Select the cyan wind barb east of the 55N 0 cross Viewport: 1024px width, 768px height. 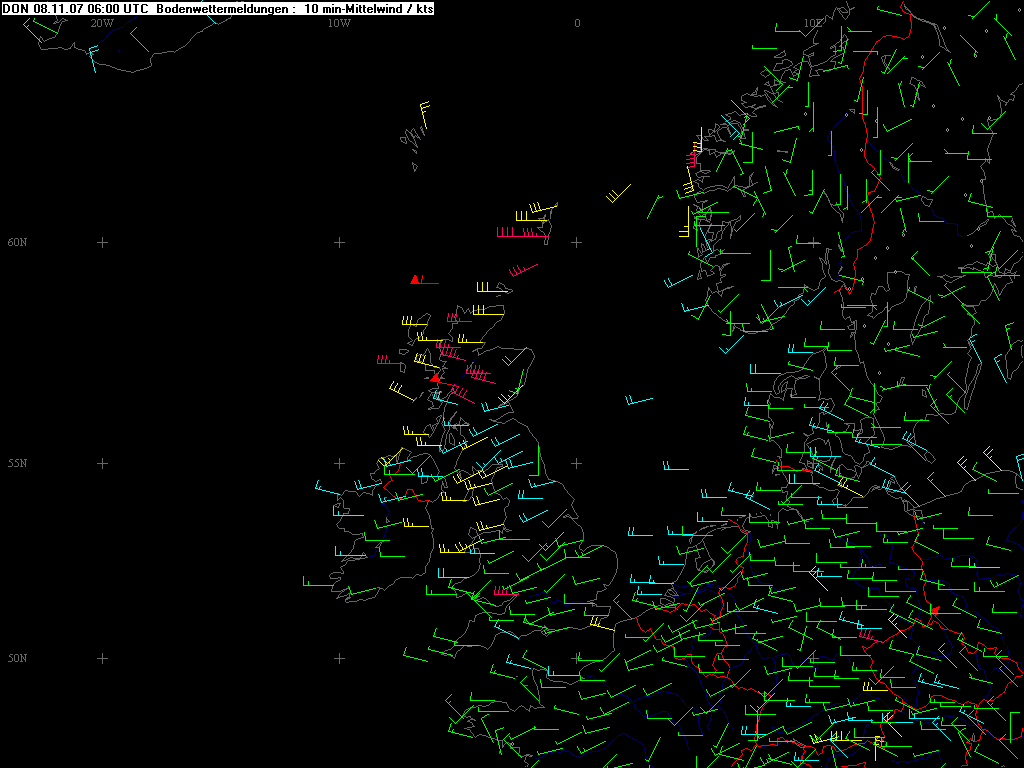tap(675, 467)
